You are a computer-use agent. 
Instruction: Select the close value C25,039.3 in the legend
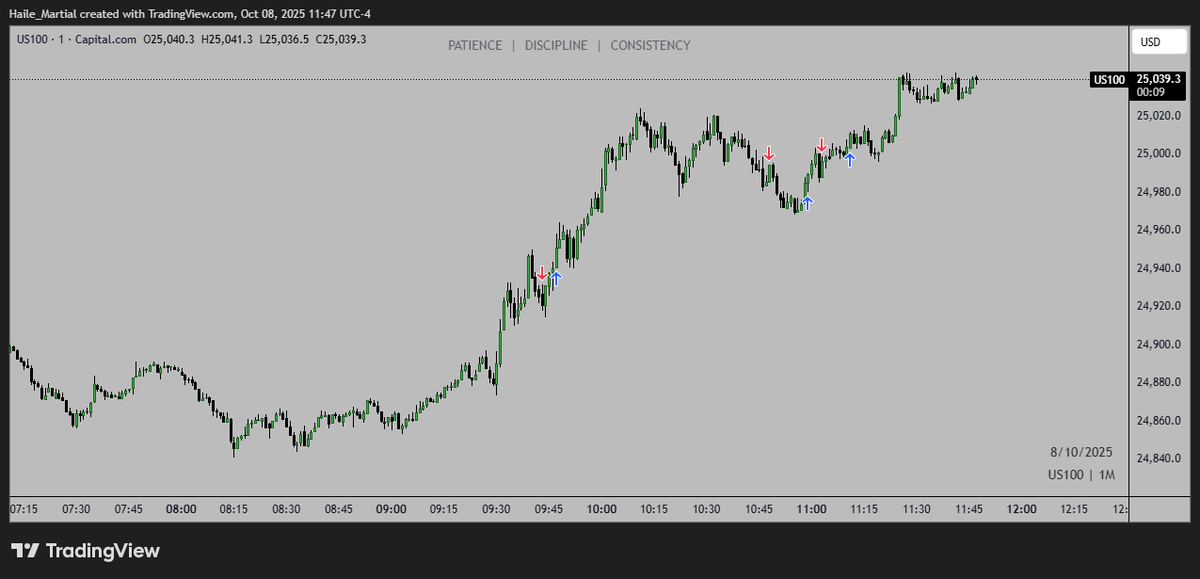click(x=340, y=39)
